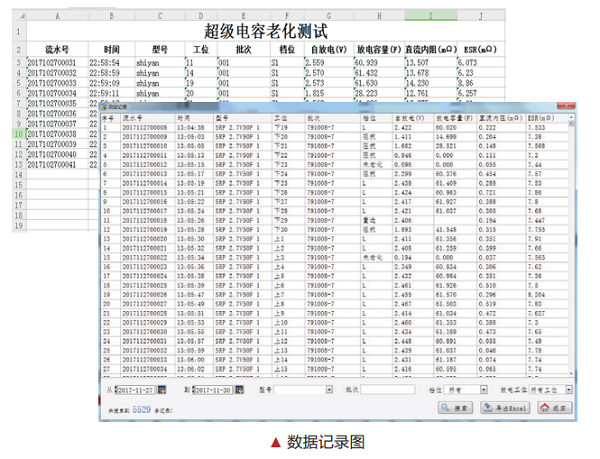Click the 批次 batch input field
Image resolution: width=600 pixels, height=459 pixels.
point(387,389)
